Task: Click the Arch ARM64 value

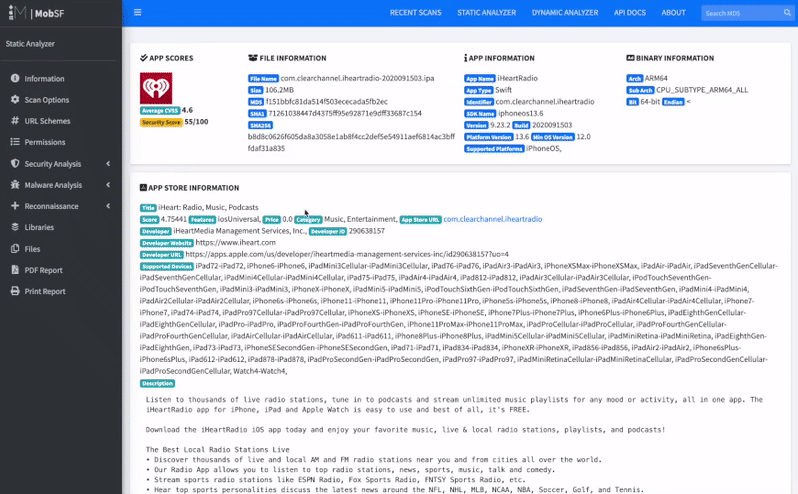Action: [656, 78]
